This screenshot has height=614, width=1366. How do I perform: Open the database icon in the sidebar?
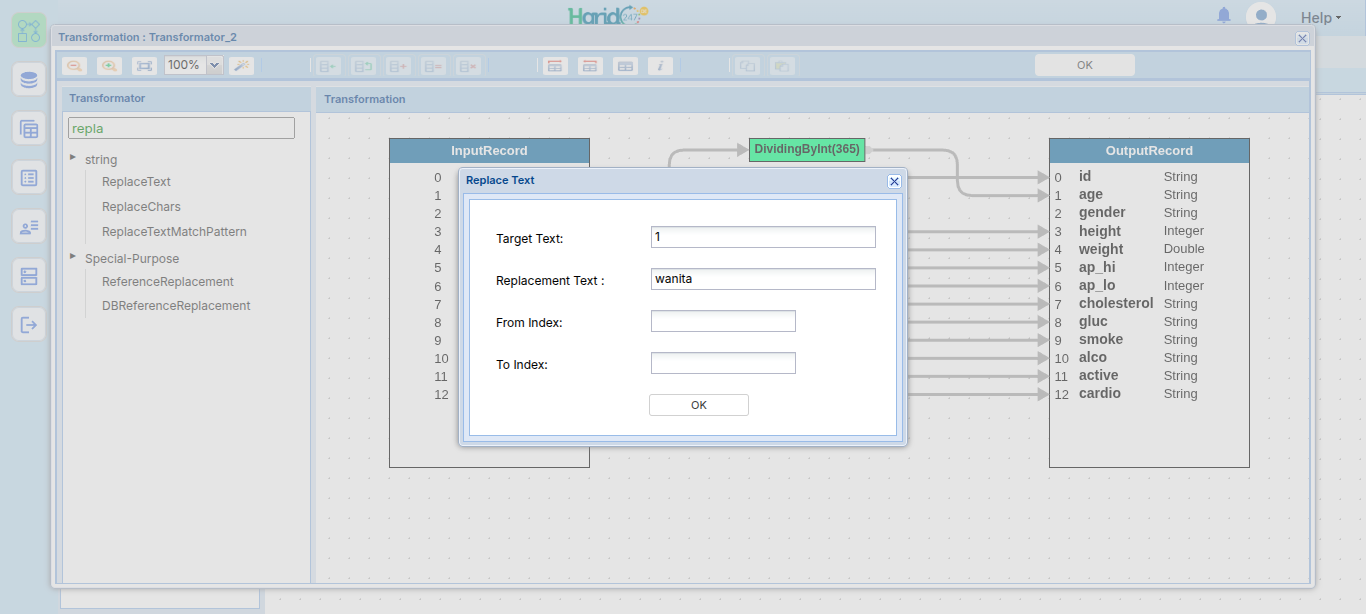[x=29, y=79]
